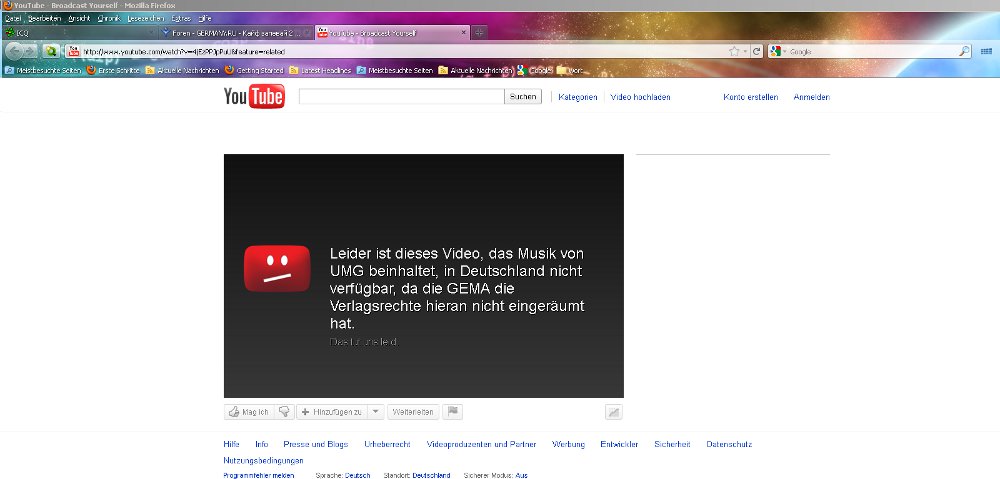This screenshot has height=479, width=1000.
Task: Open the Latest Headlines feed bookmark
Action: [x=321, y=70]
